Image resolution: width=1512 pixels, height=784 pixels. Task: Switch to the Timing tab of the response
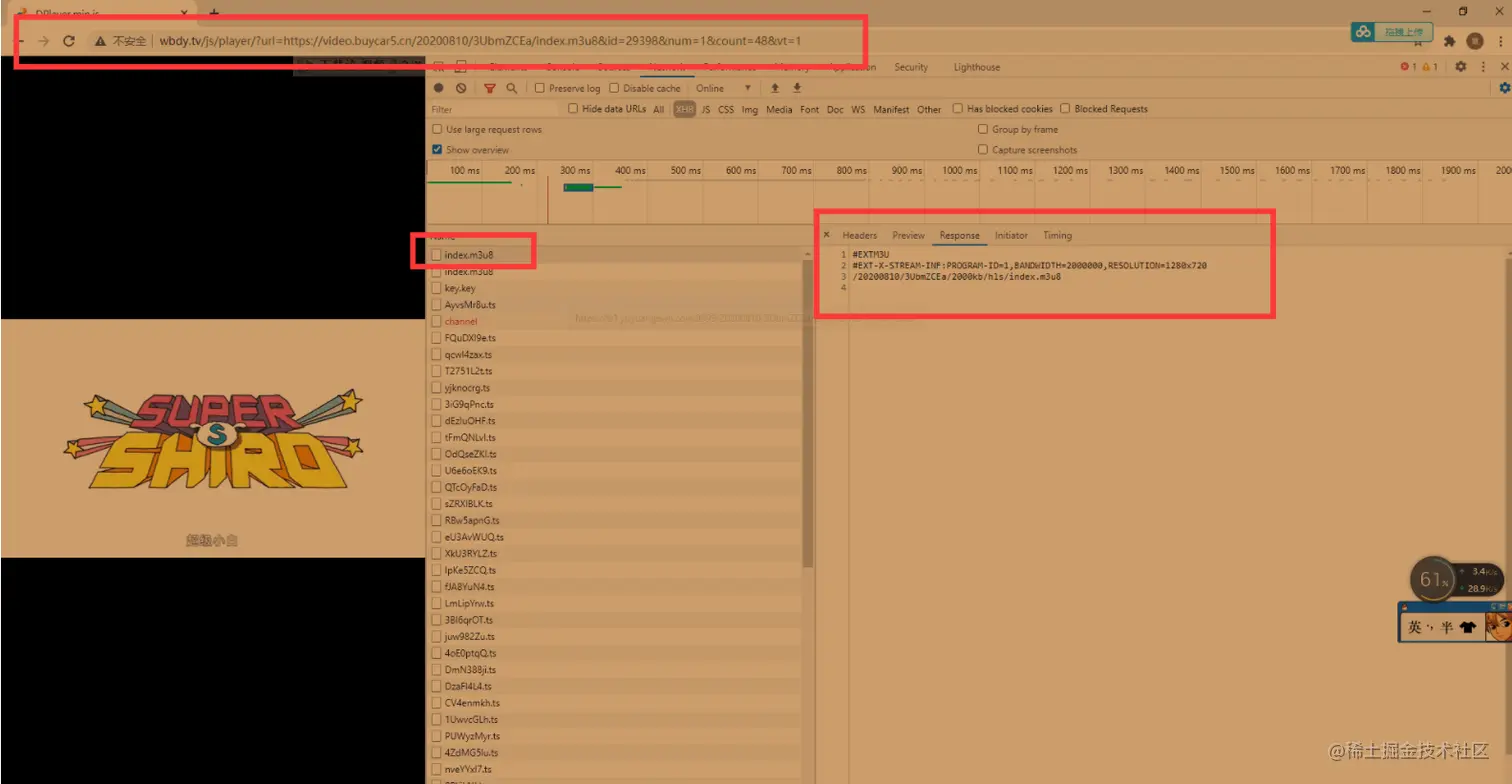[1057, 235]
